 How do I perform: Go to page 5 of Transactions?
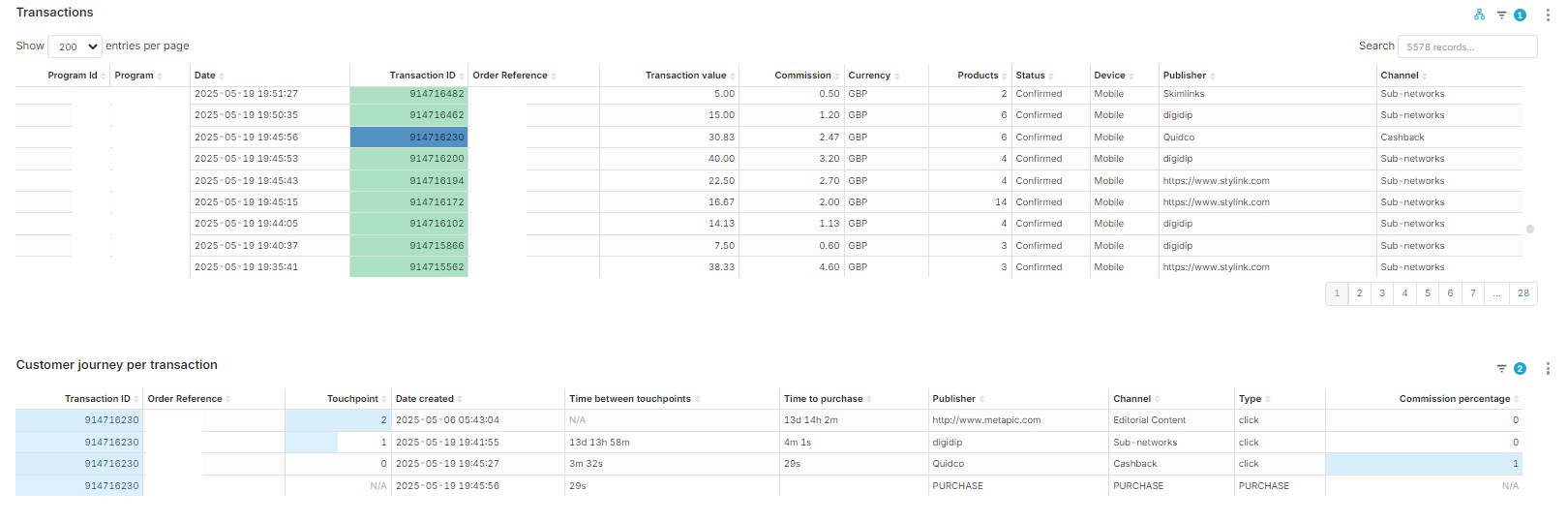pyautogui.click(x=1428, y=293)
